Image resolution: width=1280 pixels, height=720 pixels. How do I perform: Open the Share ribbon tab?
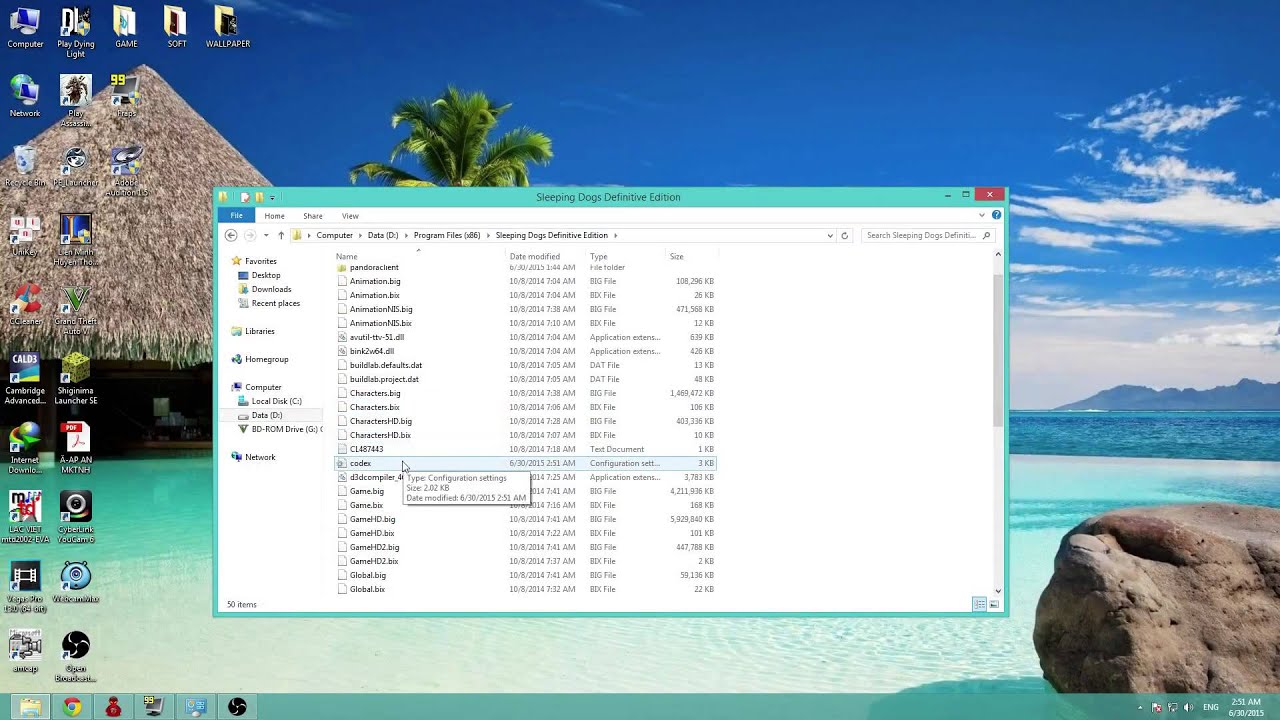click(313, 215)
